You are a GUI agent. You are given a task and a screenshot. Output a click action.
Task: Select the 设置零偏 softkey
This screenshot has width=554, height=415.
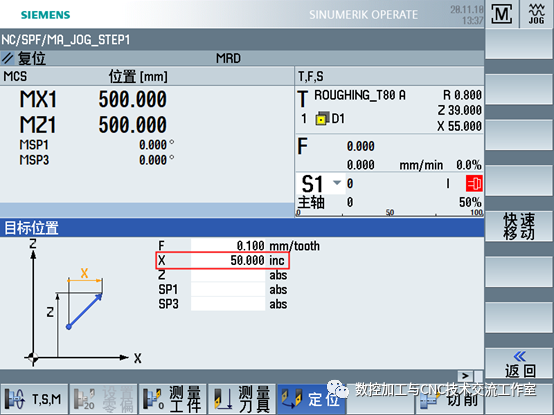click(x=103, y=399)
